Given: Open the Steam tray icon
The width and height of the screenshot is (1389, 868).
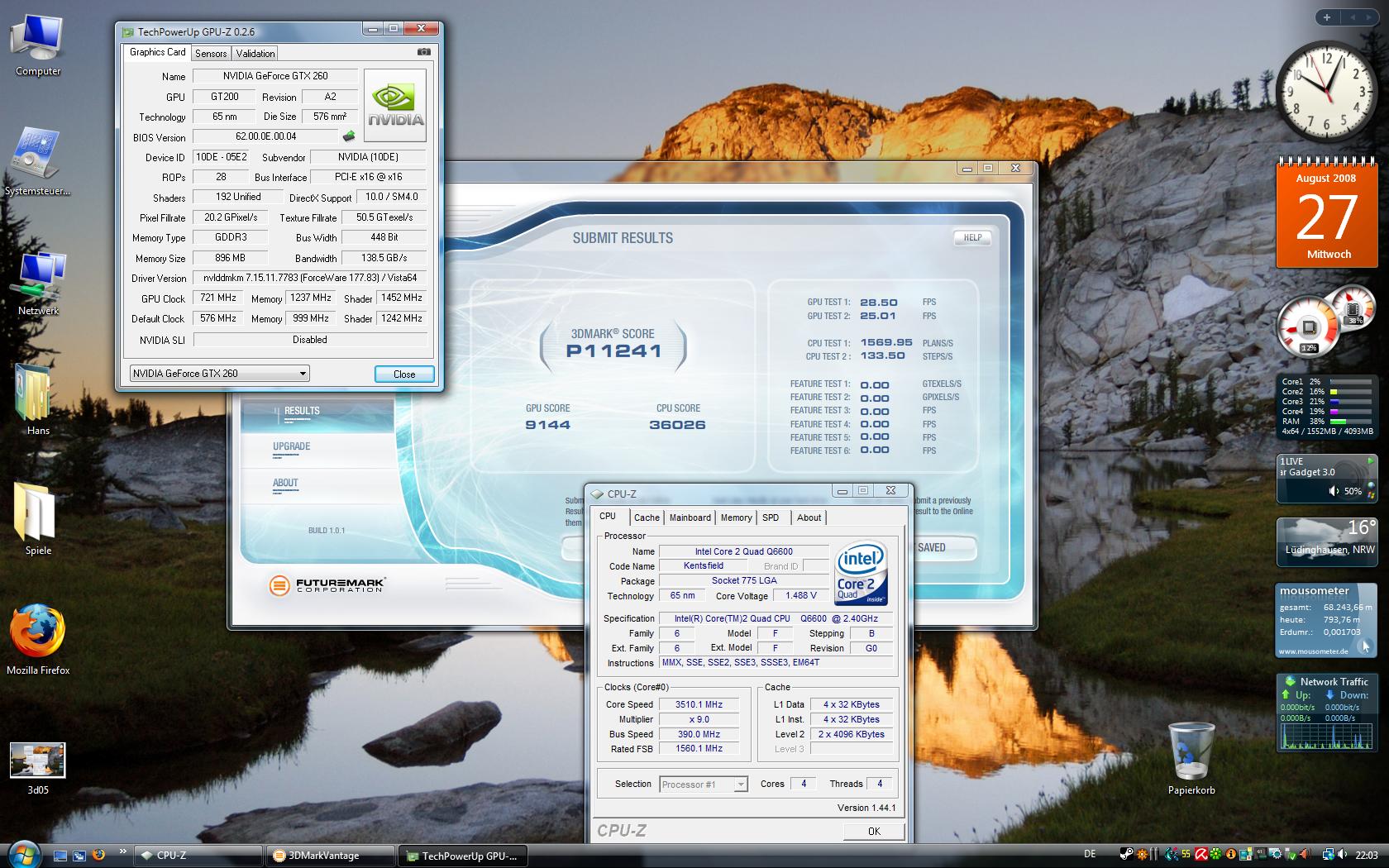Looking at the screenshot, I should 1126,855.
